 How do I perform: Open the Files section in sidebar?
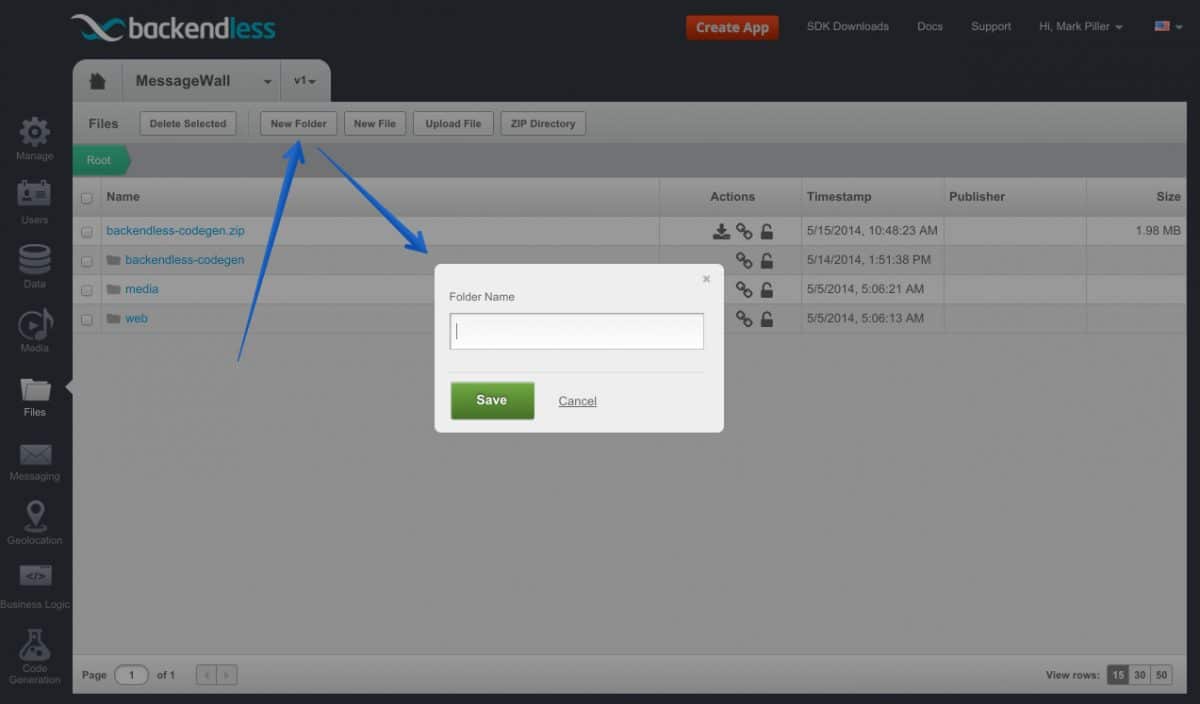[x=34, y=395]
